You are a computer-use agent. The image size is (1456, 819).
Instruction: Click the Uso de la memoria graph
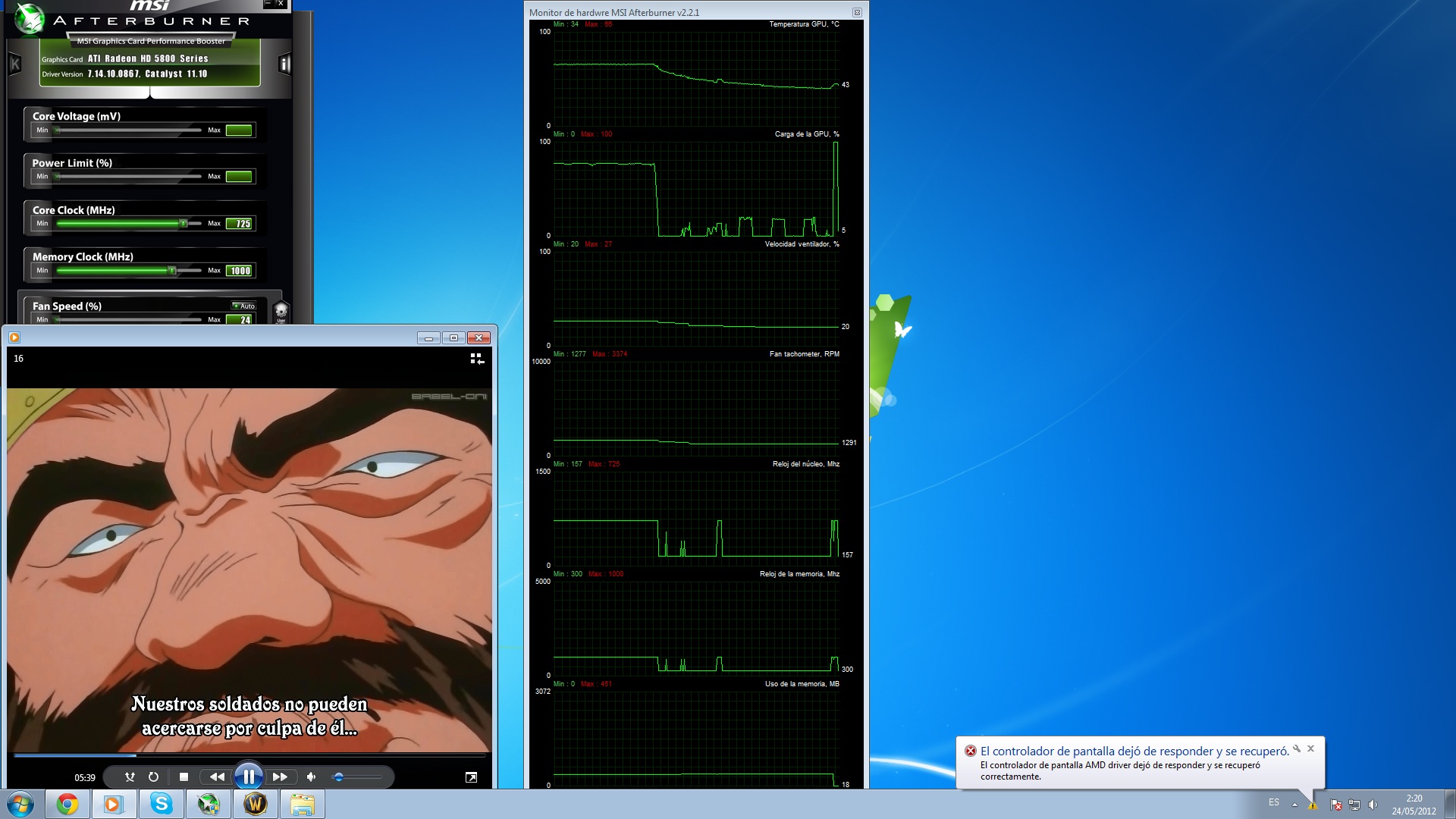point(696,739)
